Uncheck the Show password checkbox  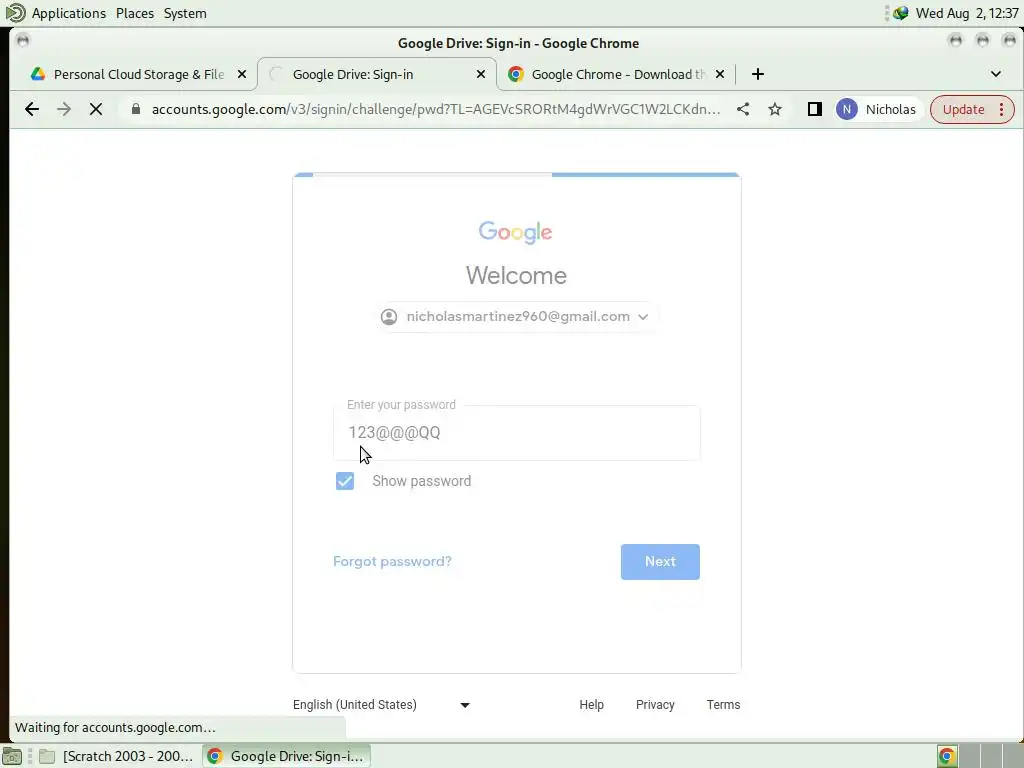pyautogui.click(x=345, y=481)
